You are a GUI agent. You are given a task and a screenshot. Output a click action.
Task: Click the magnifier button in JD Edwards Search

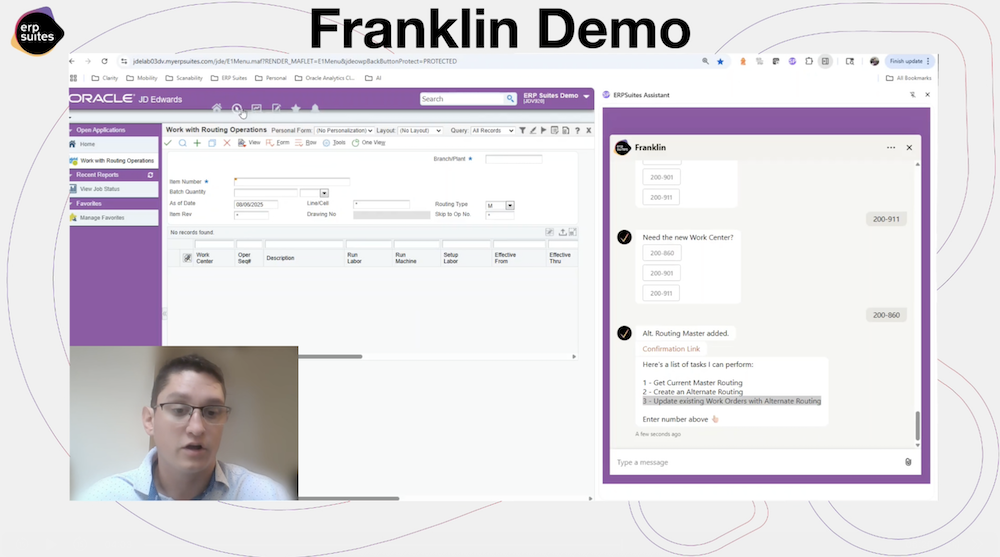coord(510,99)
